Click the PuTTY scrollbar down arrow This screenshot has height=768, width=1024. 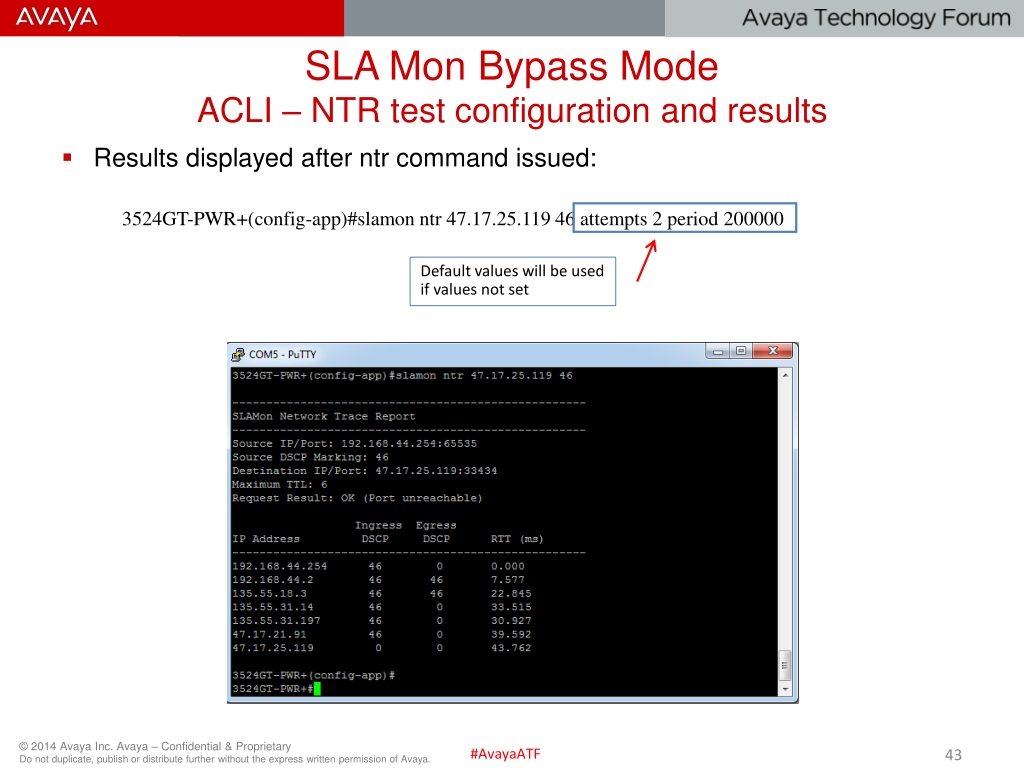[x=786, y=689]
